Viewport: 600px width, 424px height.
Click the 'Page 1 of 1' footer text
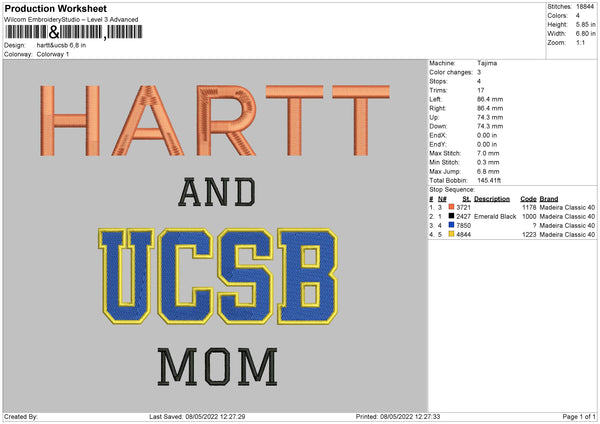(x=579, y=417)
